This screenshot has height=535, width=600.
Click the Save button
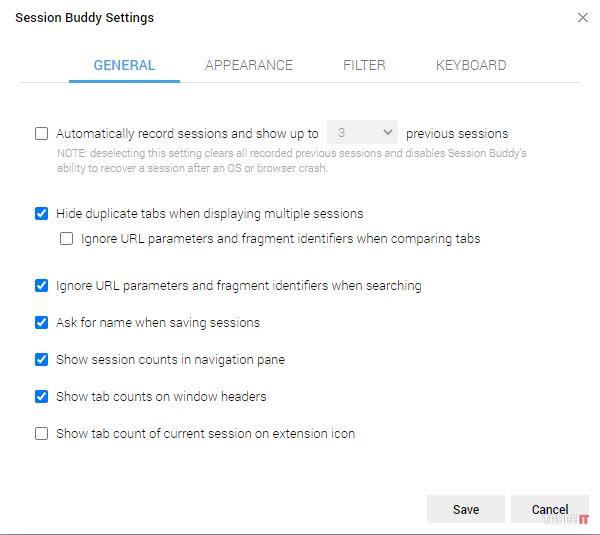[465, 510]
